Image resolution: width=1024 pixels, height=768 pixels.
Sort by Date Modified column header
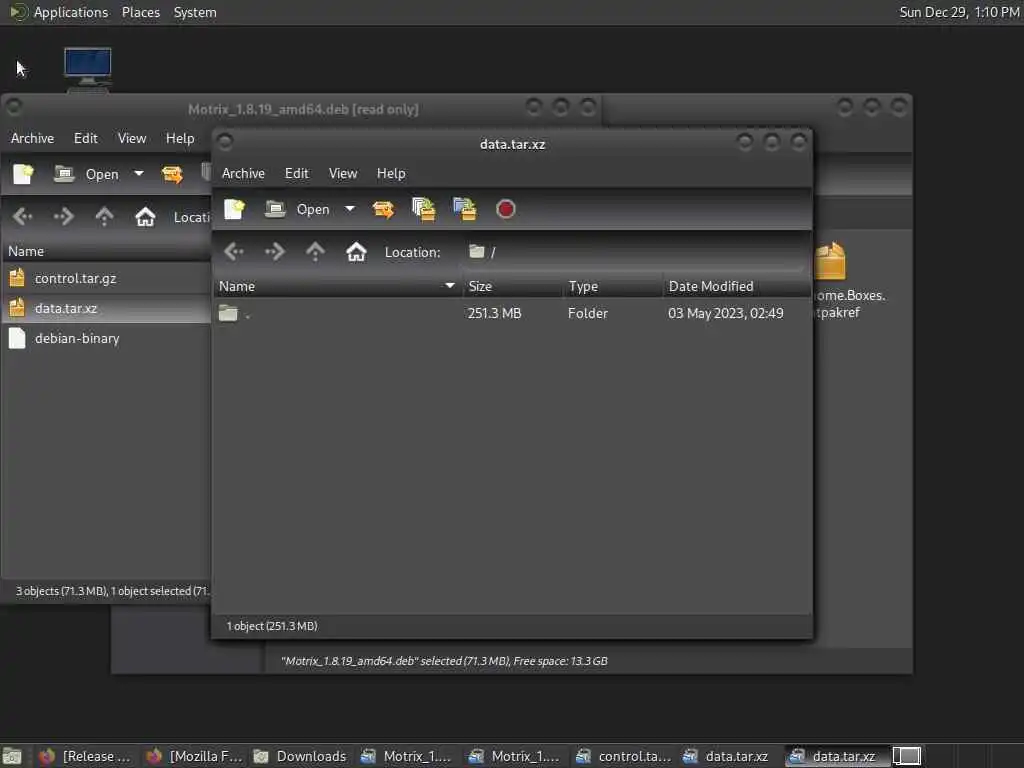tap(737, 286)
